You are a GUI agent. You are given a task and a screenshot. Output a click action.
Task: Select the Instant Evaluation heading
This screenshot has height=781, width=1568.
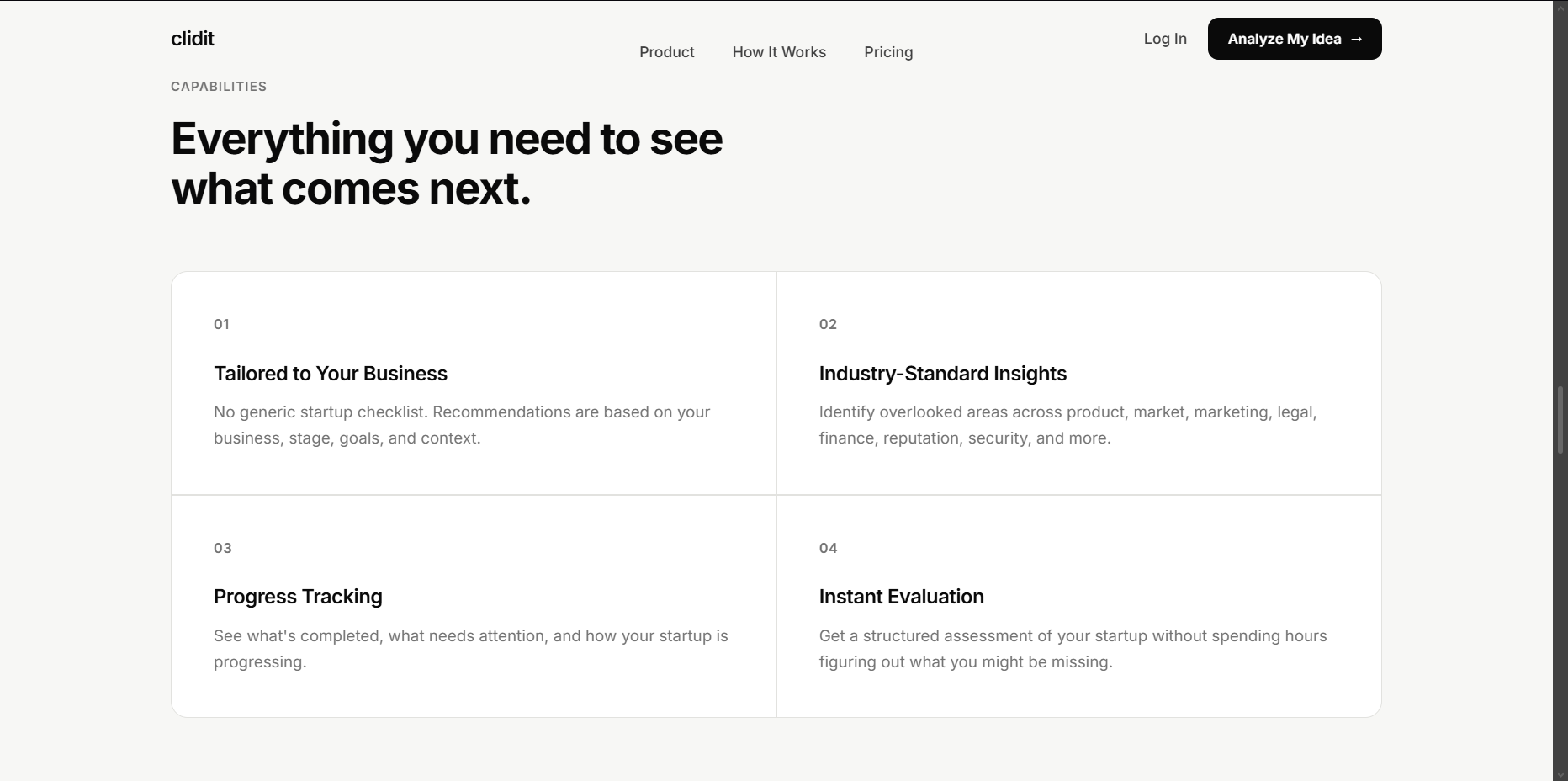click(x=902, y=597)
